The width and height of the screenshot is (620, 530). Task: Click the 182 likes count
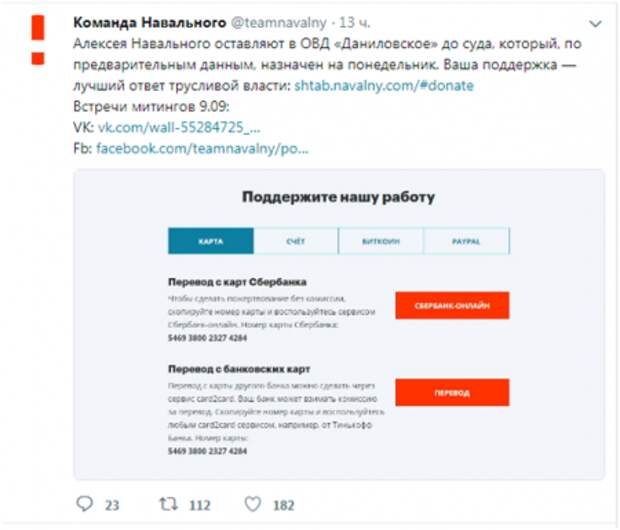284,505
